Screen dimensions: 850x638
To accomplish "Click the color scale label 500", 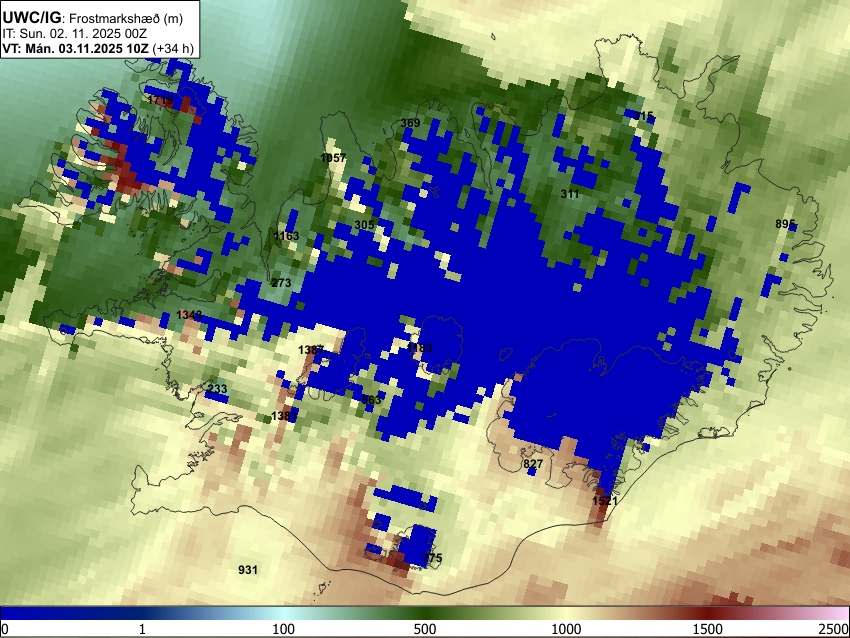I will pyautogui.click(x=424, y=629).
